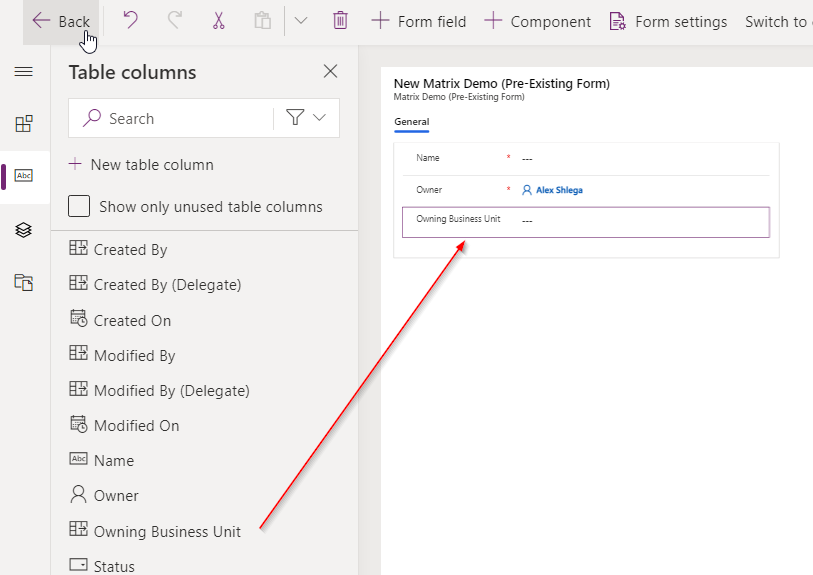Open the paste options dropdown chevron
Viewport: 813px width, 575px height.
coord(301,21)
